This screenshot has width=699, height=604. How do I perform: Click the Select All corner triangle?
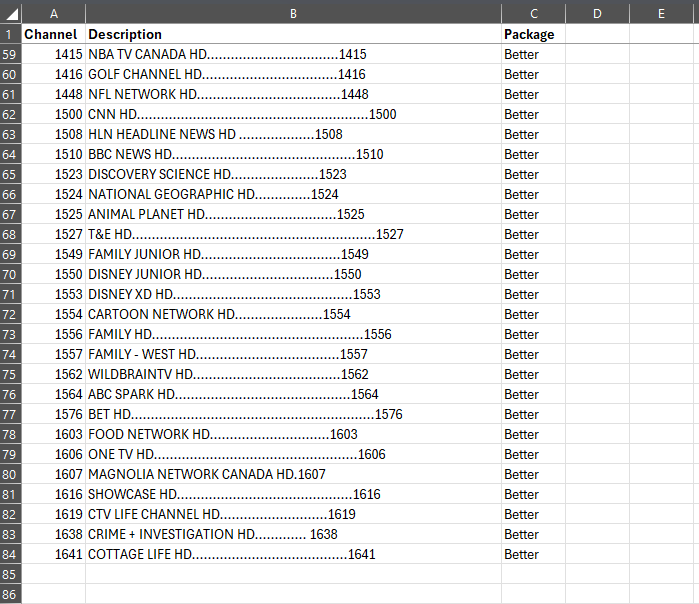click(x=10, y=13)
